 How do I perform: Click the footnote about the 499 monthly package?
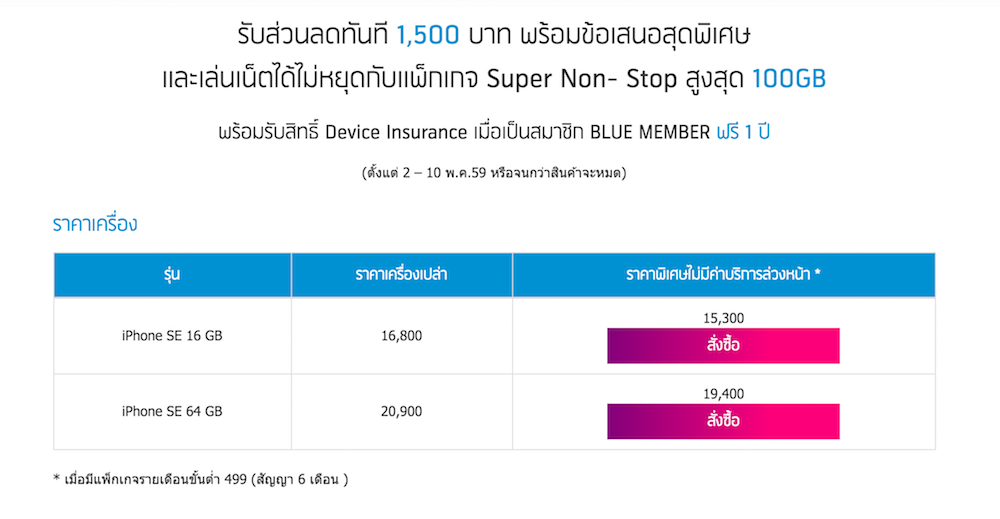200,479
